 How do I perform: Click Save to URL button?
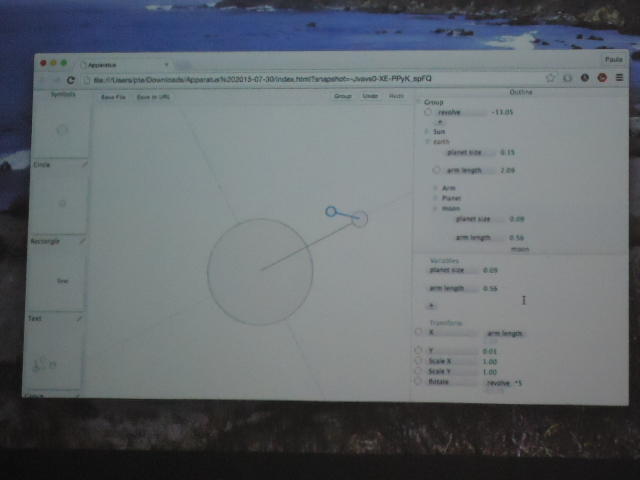153,97
